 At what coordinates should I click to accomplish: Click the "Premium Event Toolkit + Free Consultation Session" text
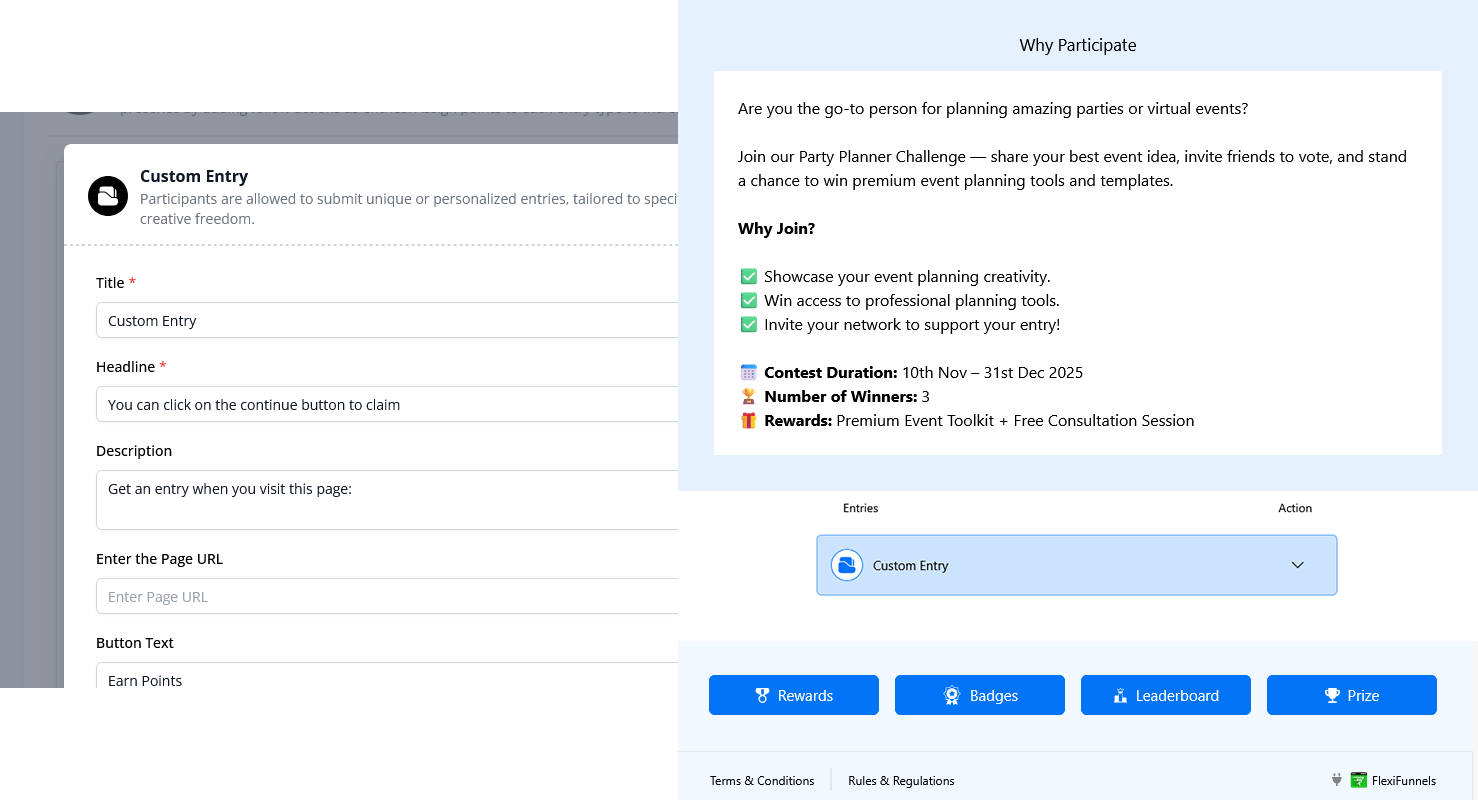tap(1015, 421)
